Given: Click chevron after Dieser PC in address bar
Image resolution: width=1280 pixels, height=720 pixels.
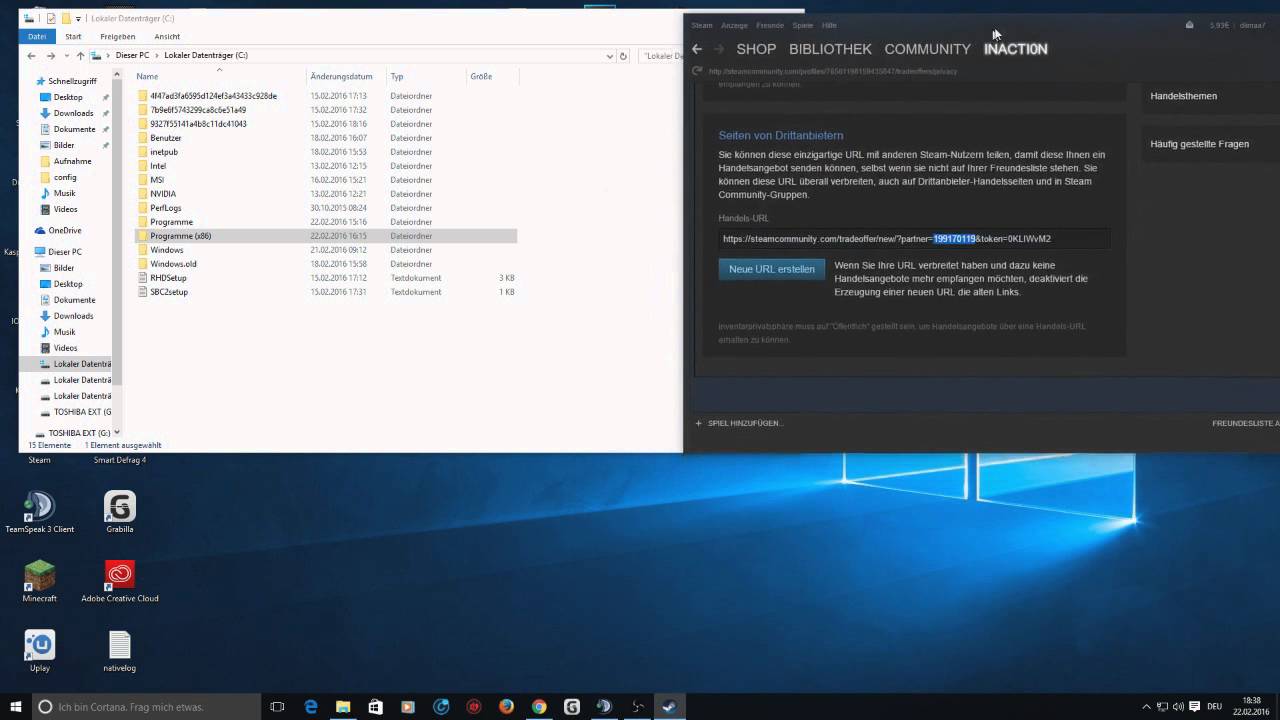Looking at the screenshot, I should [x=158, y=56].
